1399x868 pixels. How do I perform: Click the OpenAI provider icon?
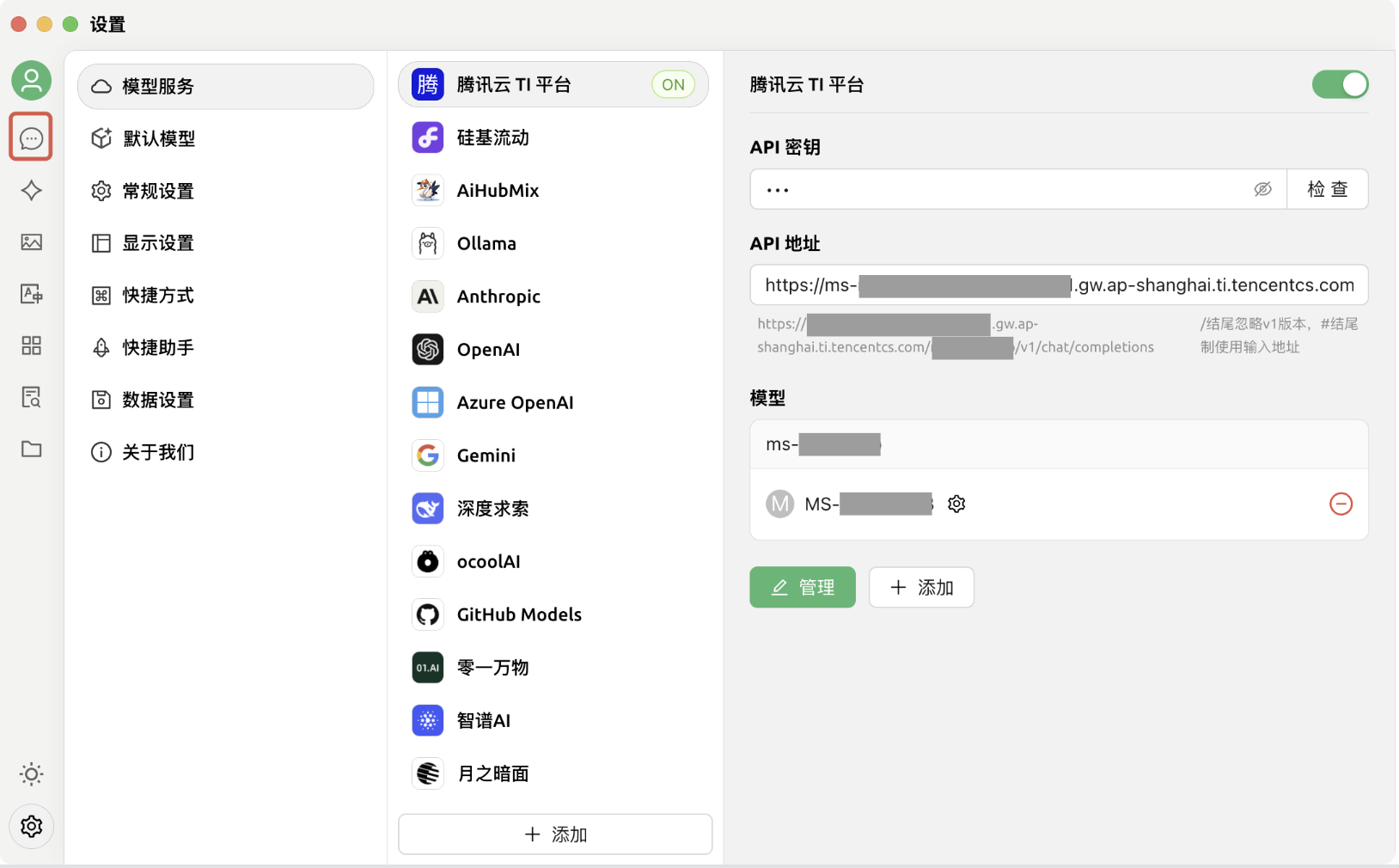pyautogui.click(x=428, y=349)
